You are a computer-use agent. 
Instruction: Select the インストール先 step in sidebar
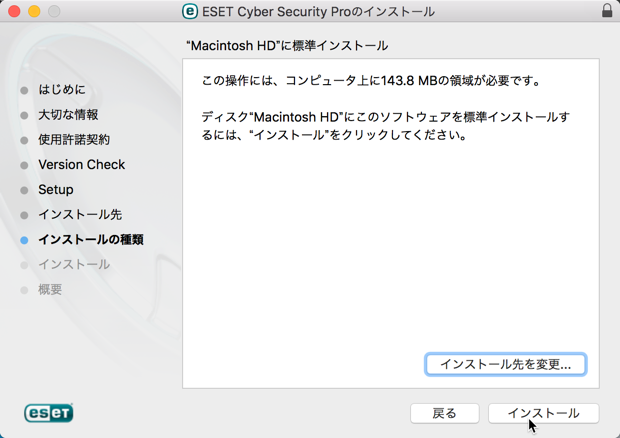(80, 215)
